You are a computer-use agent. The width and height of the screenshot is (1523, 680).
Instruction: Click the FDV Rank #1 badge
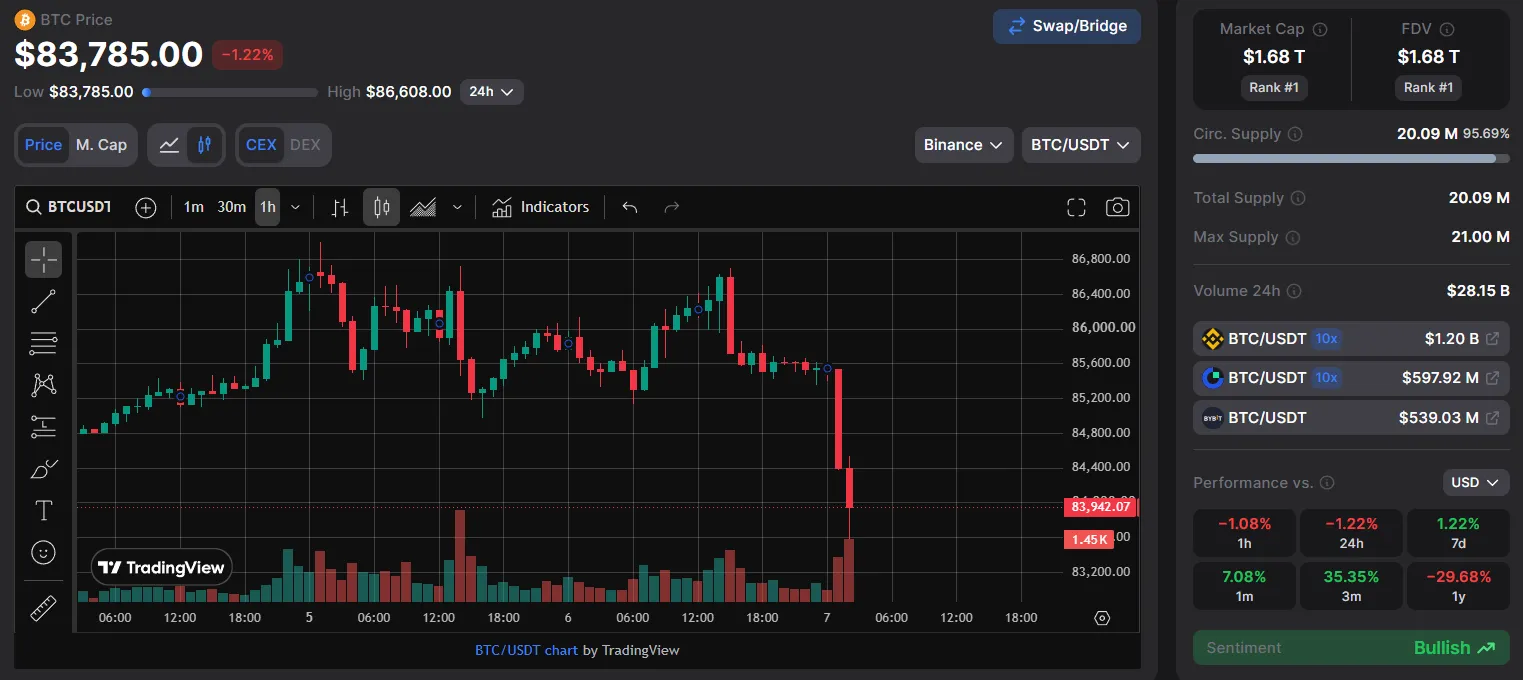[1428, 88]
